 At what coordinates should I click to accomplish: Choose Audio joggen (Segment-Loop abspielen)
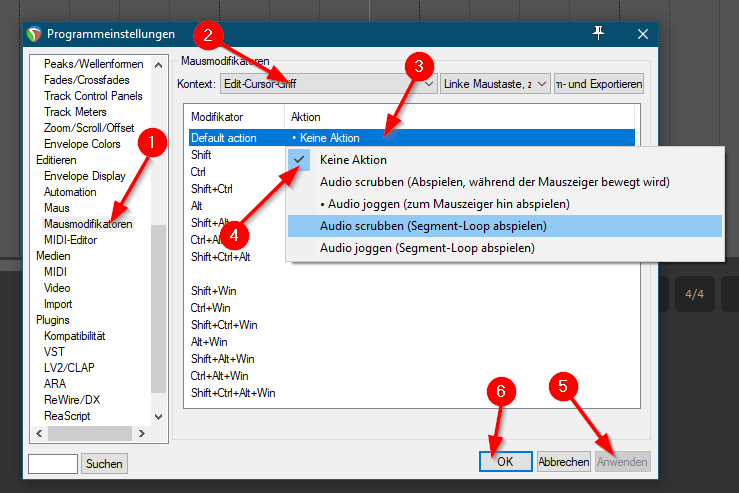click(505, 248)
